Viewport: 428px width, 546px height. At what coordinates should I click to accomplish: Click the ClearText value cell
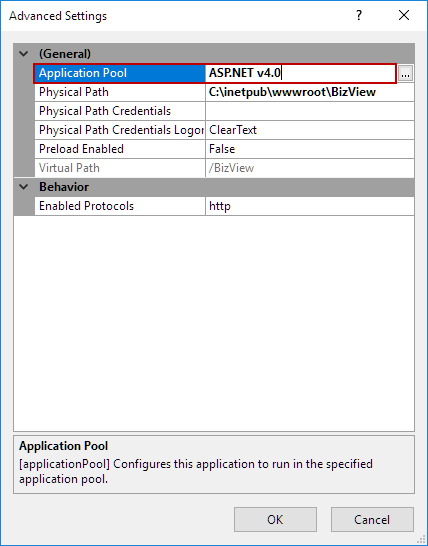[310, 130]
